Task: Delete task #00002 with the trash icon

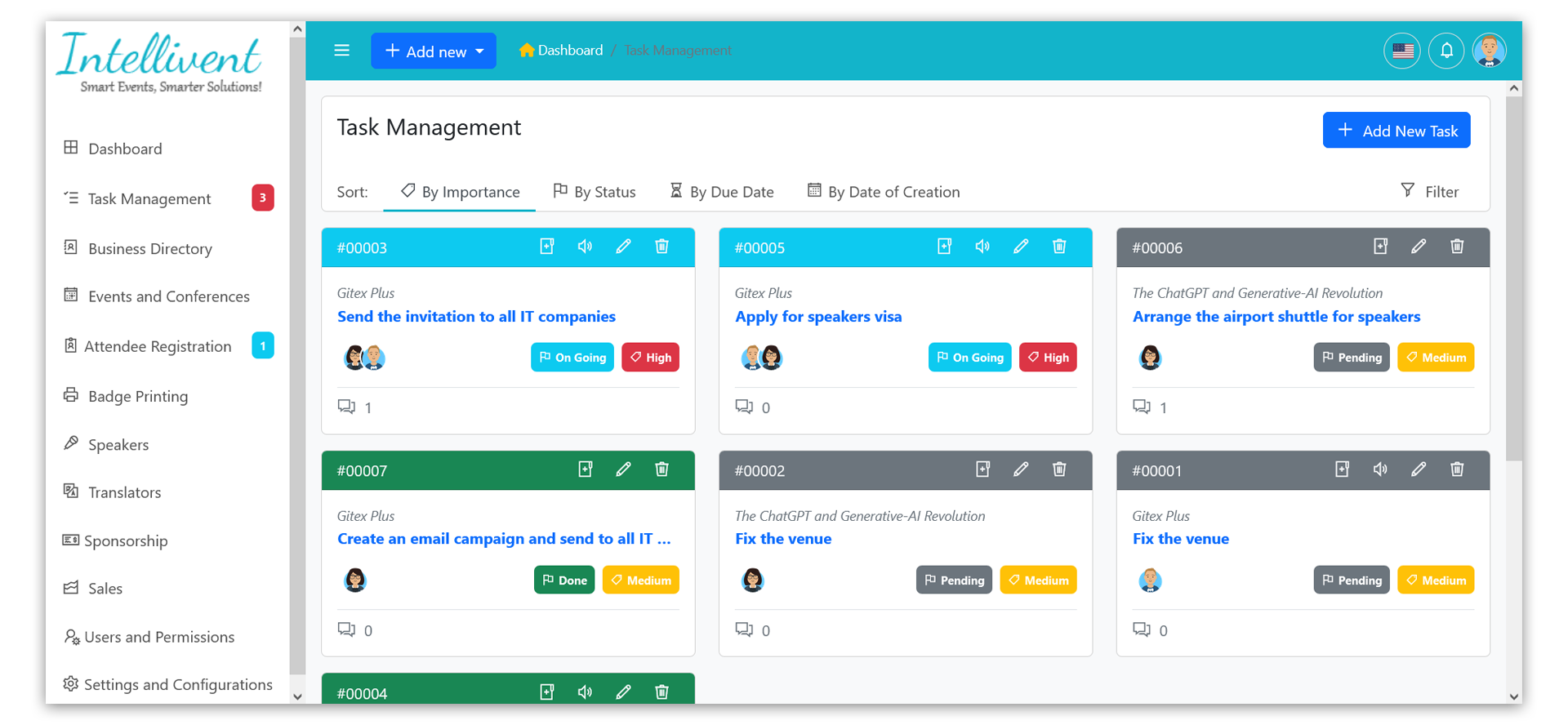Action: tap(1060, 469)
